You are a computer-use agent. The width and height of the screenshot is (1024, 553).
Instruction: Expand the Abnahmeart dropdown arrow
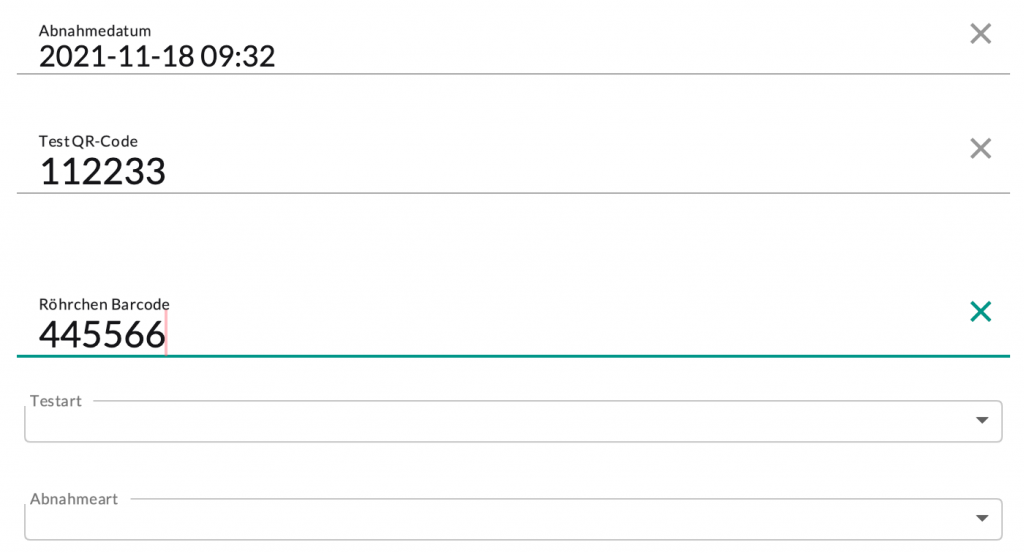click(981, 518)
